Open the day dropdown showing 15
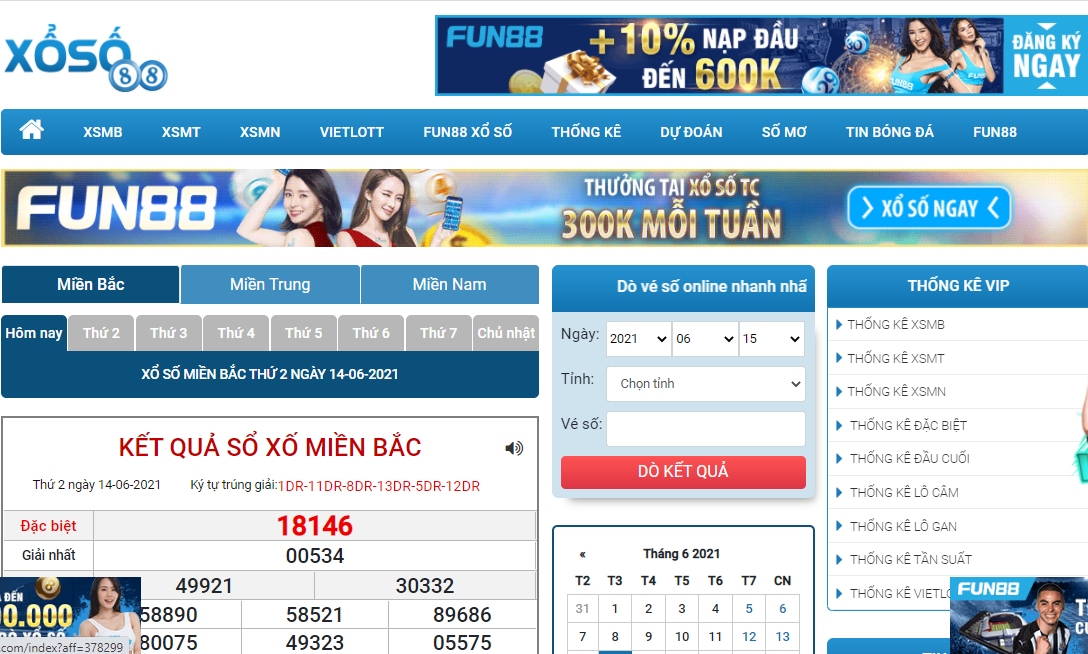Viewport: 1088px width, 654px height. [771, 339]
